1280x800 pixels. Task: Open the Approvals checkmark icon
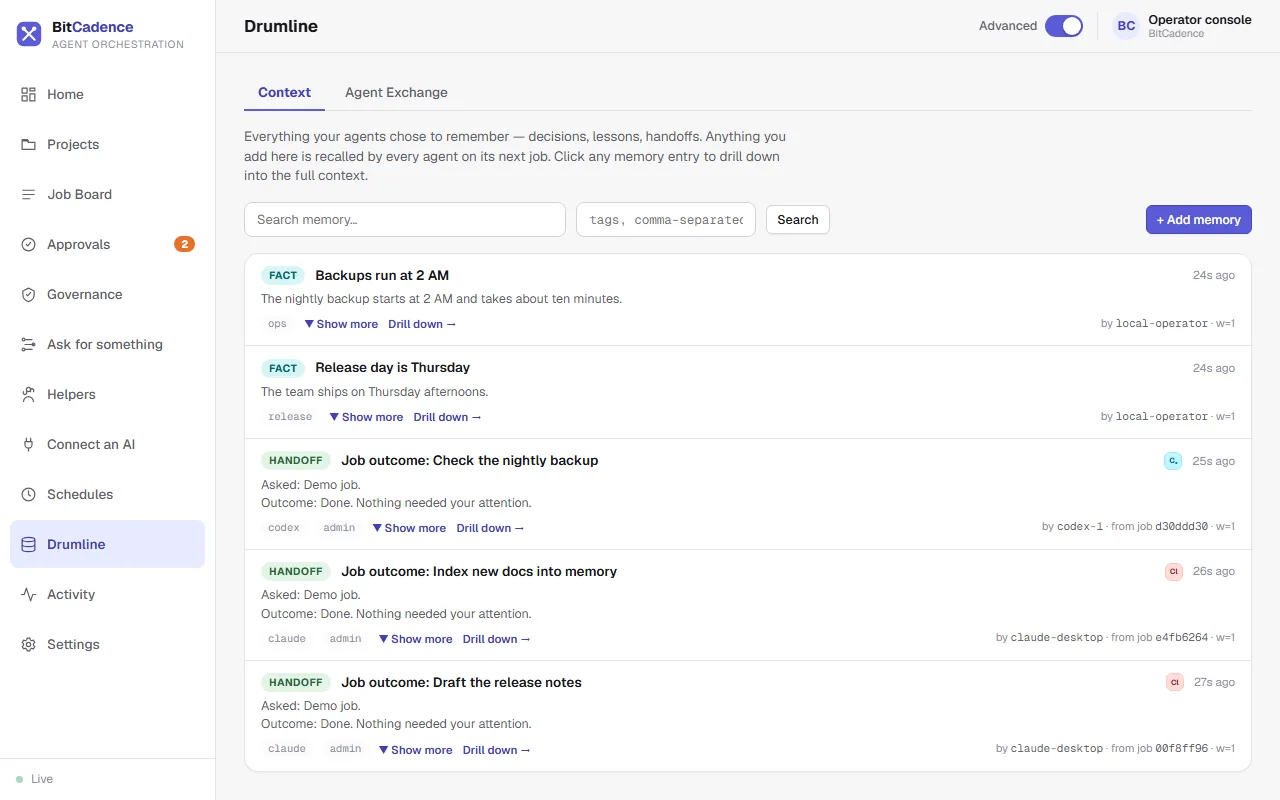[x=28, y=244]
